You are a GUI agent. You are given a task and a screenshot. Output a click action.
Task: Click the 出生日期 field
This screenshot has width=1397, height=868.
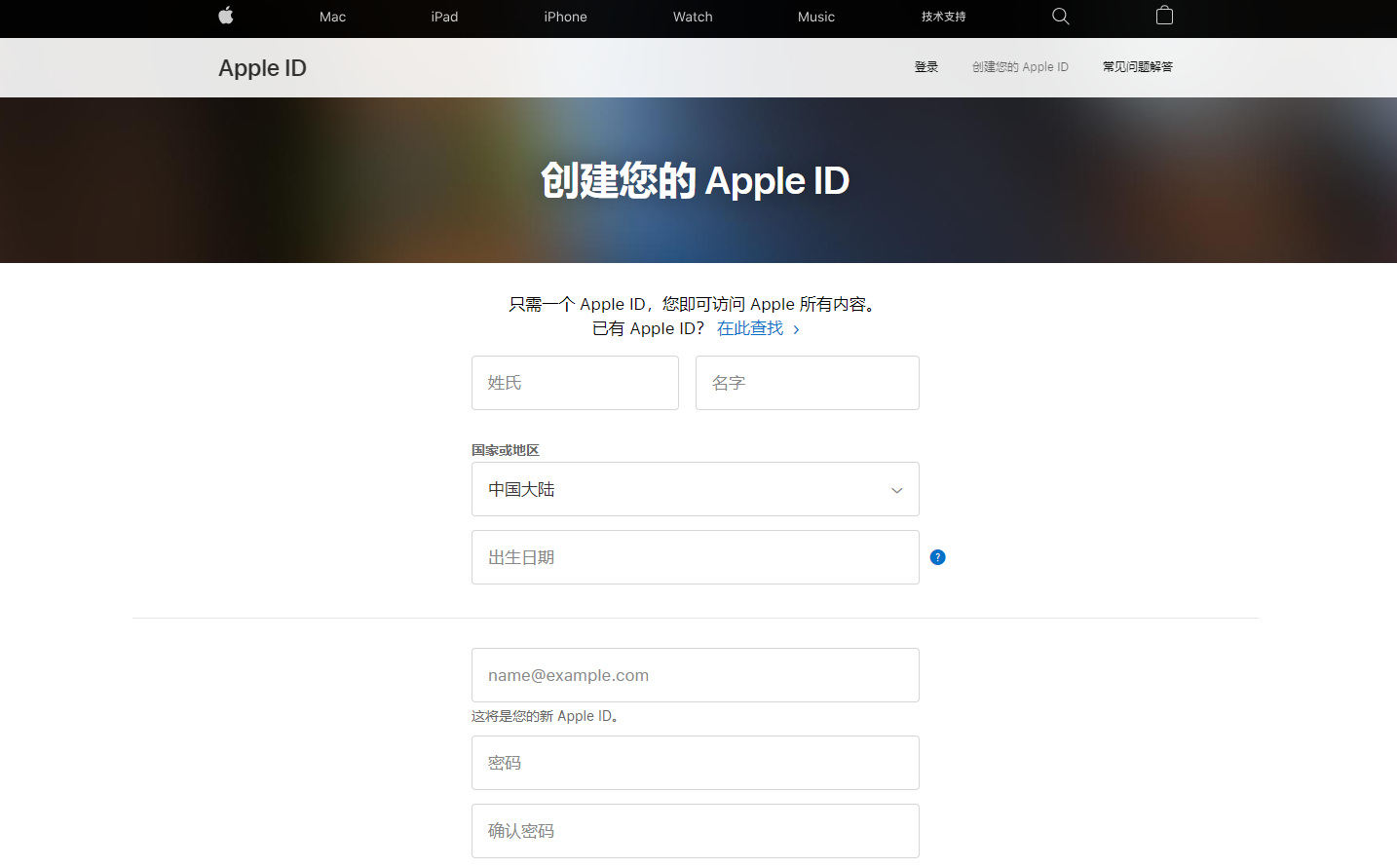696,557
